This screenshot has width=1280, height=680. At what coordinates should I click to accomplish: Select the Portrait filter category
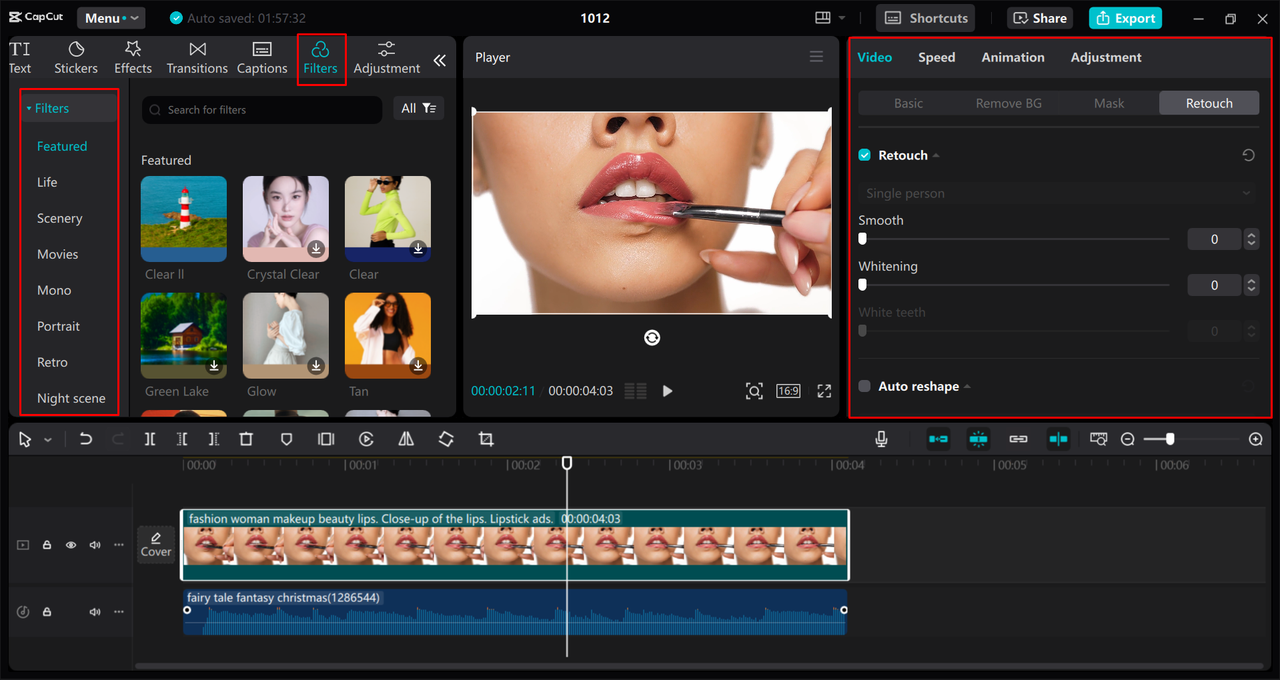point(59,326)
